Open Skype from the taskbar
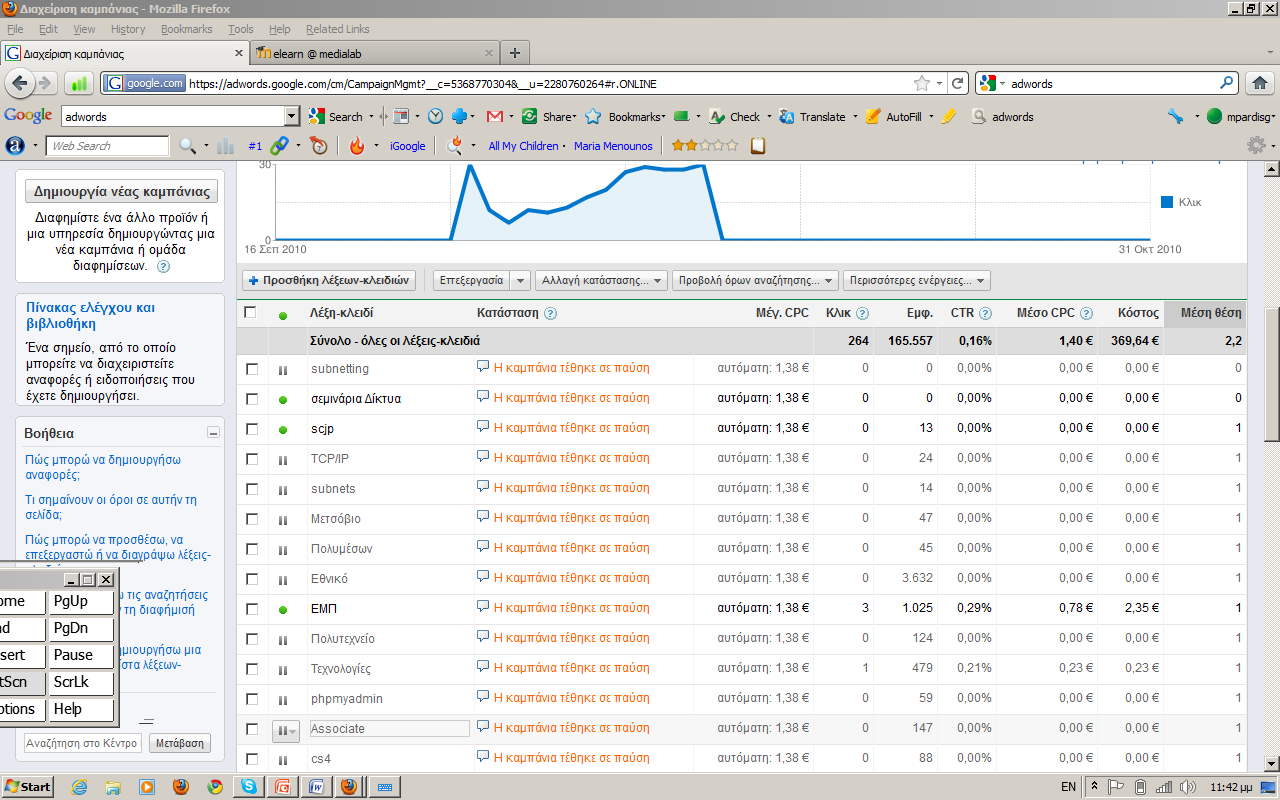 coord(247,786)
